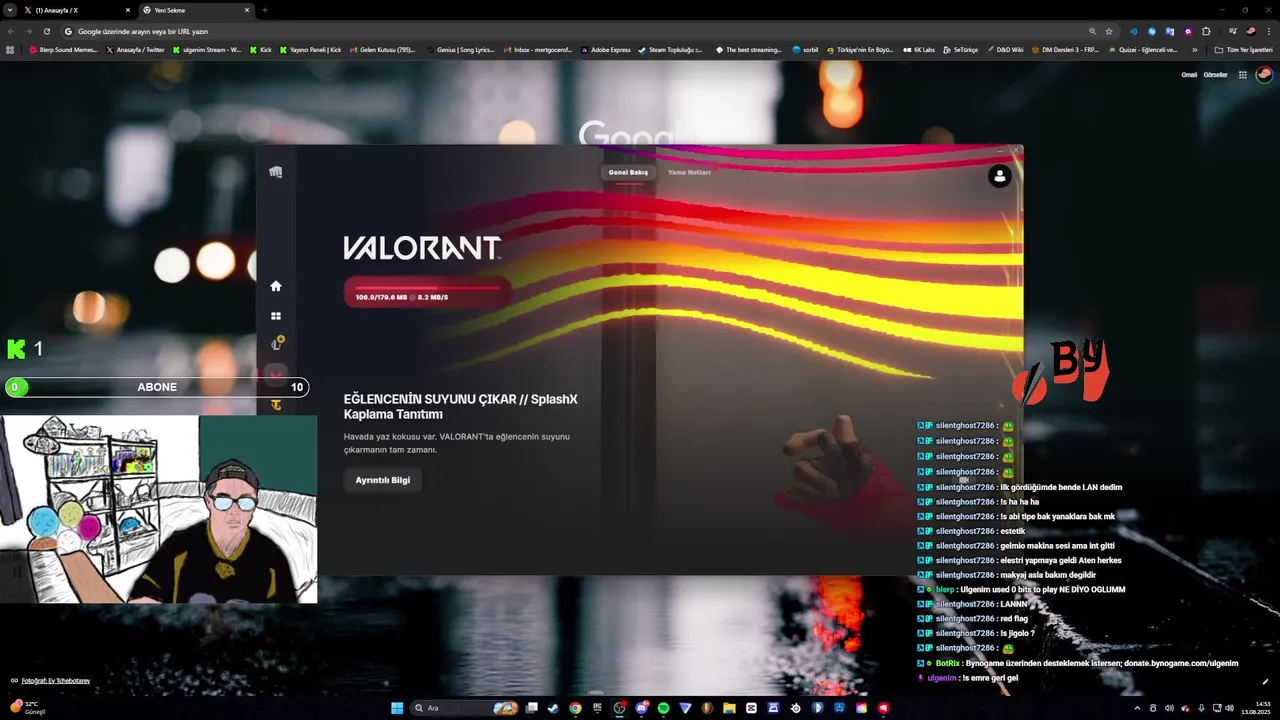Open Riot Client home page icon
This screenshot has width=1280, height=720.
[x=276, y=286]
